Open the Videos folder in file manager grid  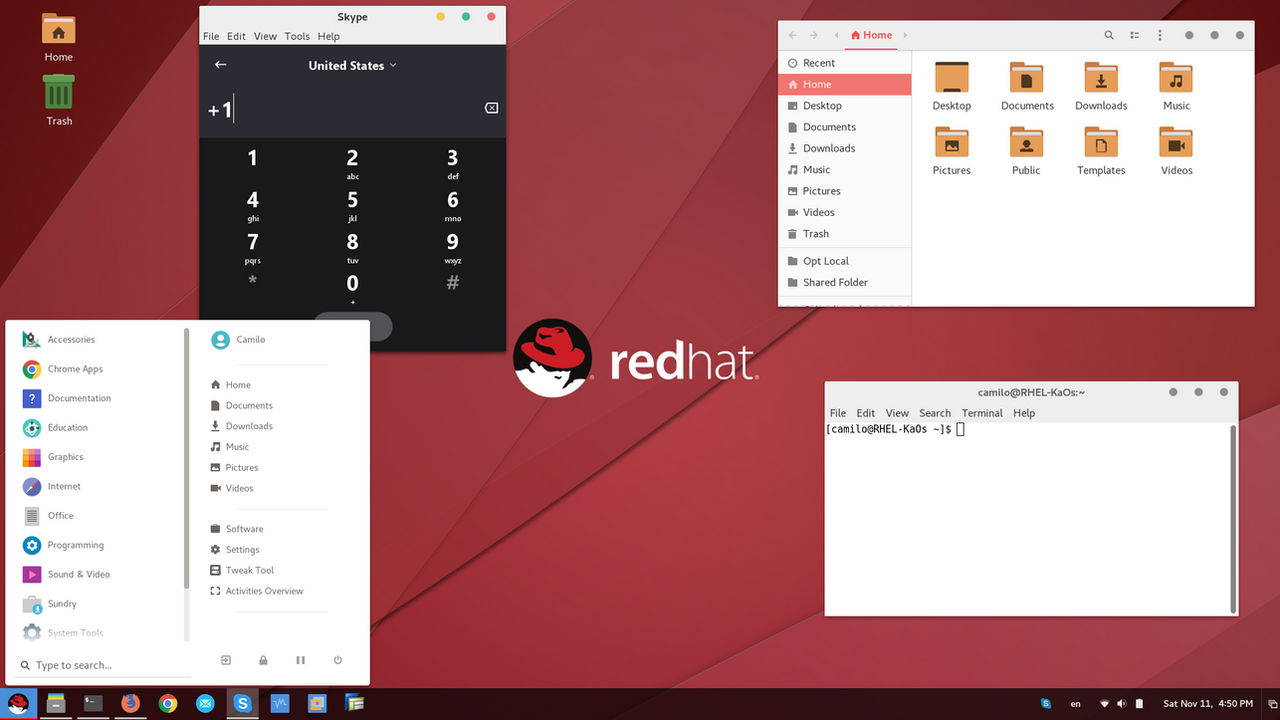[x=1176, y=150]
